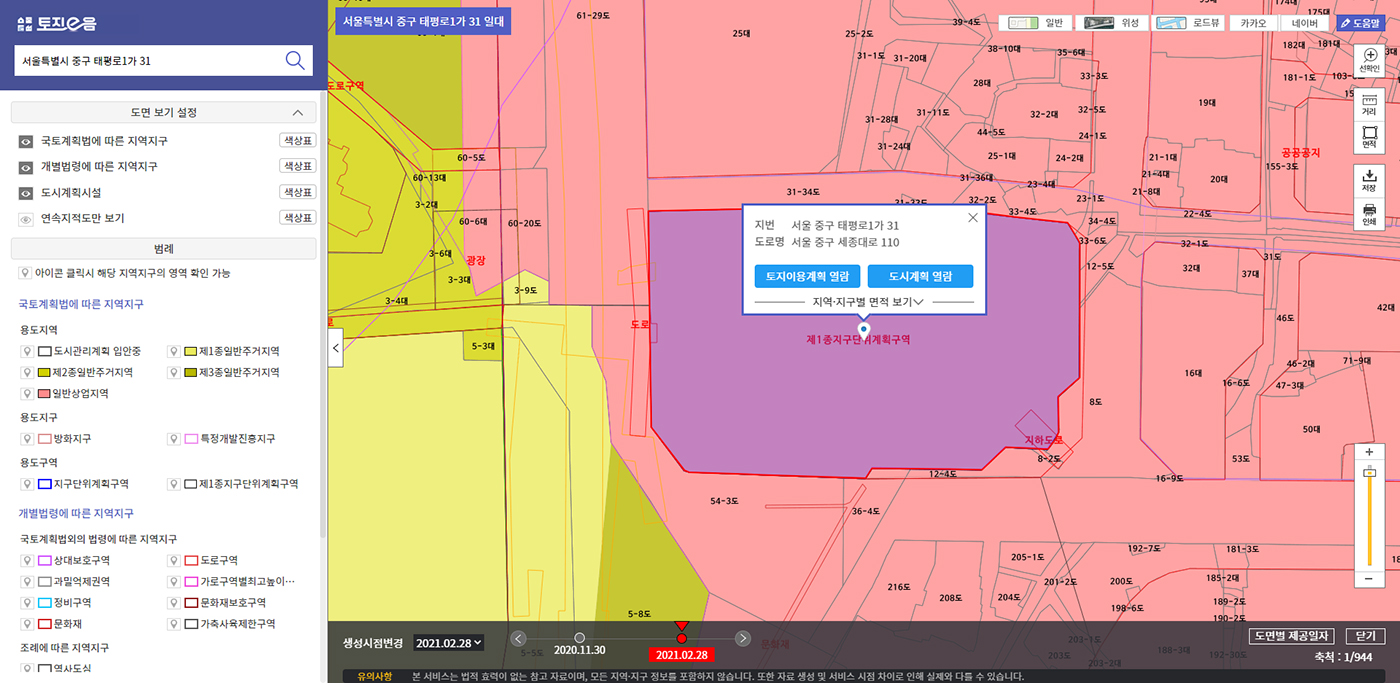
Task: Select the 선확인 zoom select tool
Action: [x=1370, y=60]
